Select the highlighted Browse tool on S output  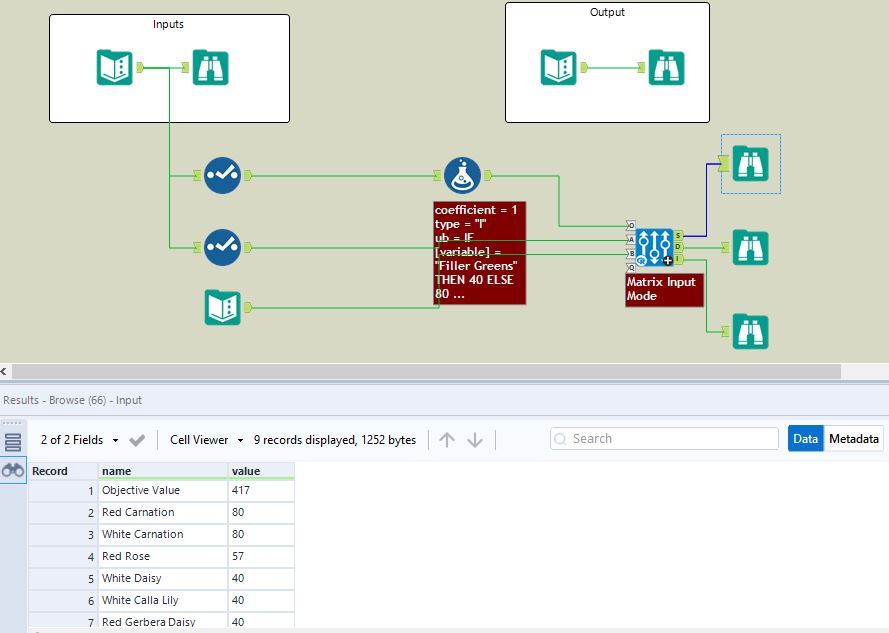750,164
